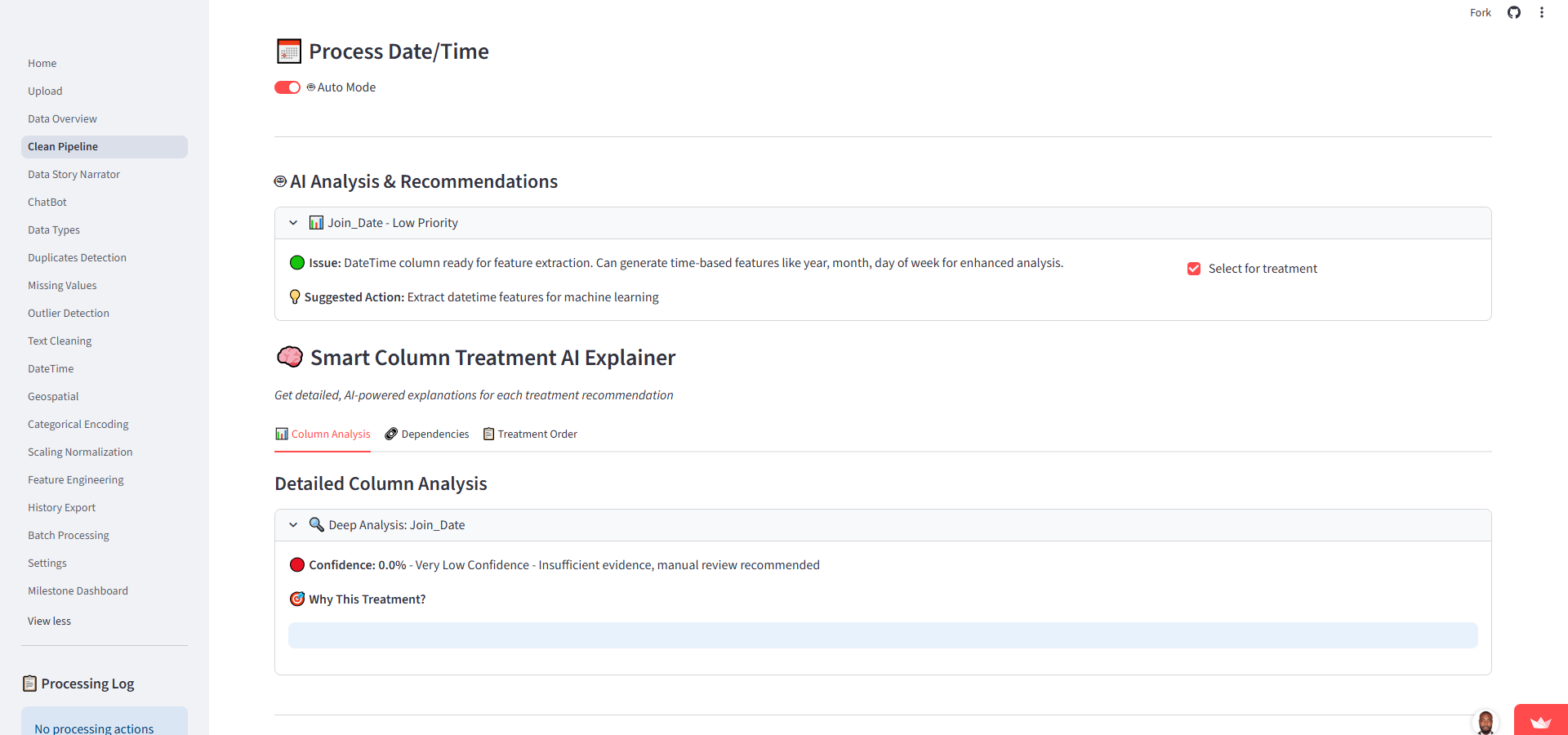Image resolution: width=1568 pixels, height=735 pixels.
Task: Click the brain icon beside Smart Column Treatment
Action: 290,358
